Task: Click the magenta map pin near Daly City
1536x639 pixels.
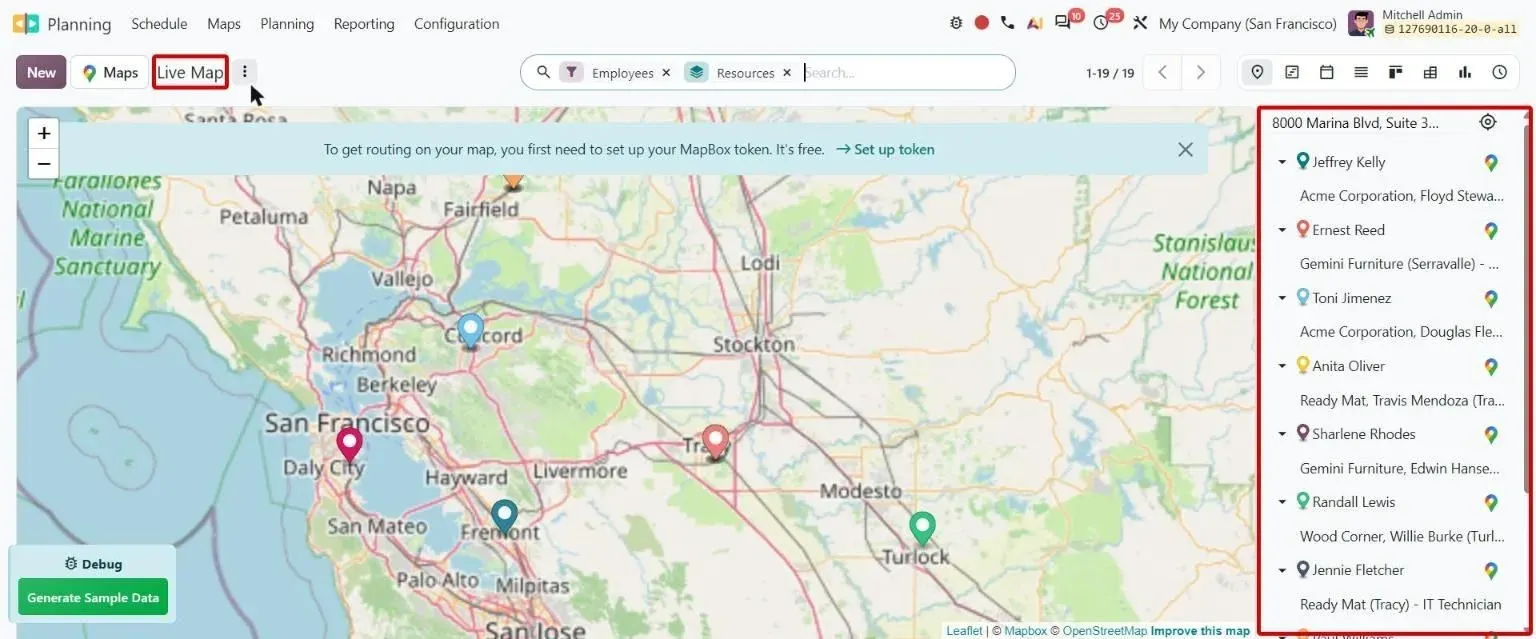Action: click(348, 446)
